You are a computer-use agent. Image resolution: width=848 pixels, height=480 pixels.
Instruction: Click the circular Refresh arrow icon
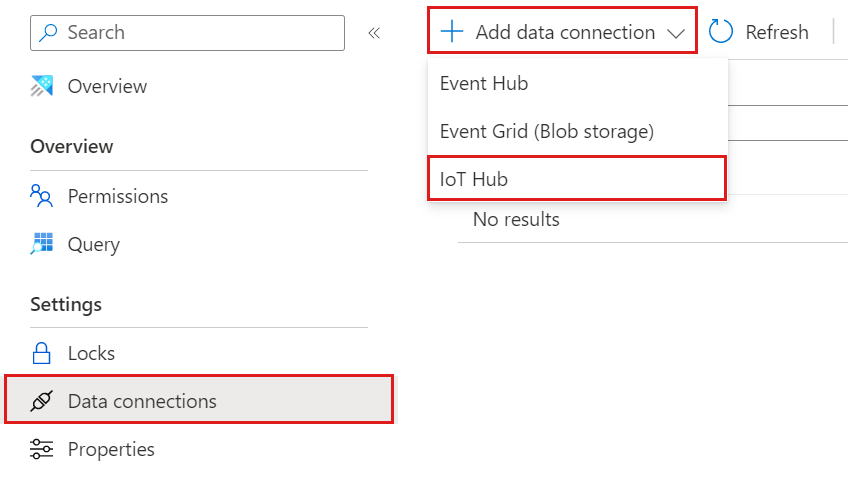(721, 32)
